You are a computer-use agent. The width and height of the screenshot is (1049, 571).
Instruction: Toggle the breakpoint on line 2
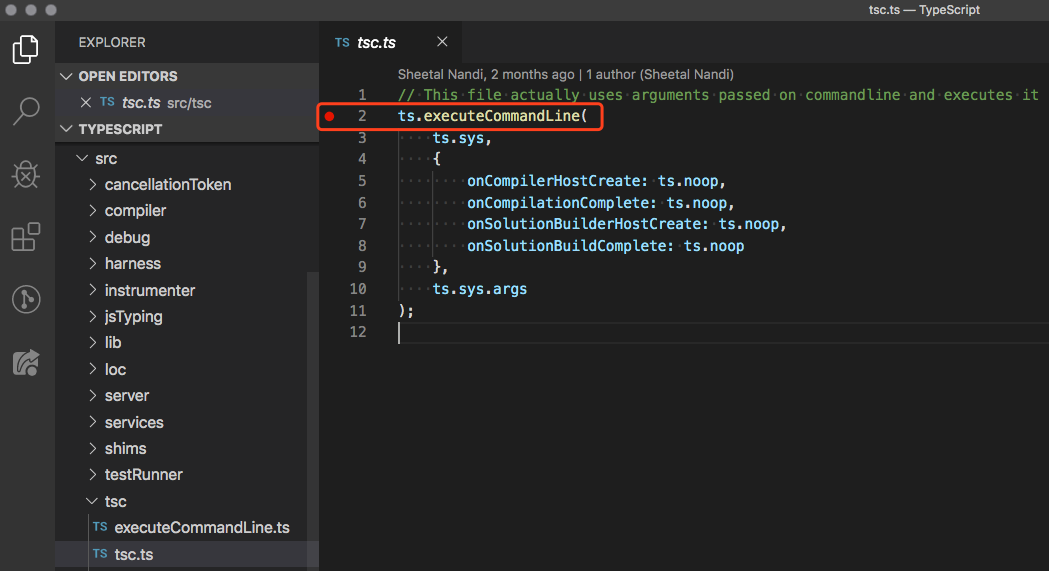(x=330, y=117)
